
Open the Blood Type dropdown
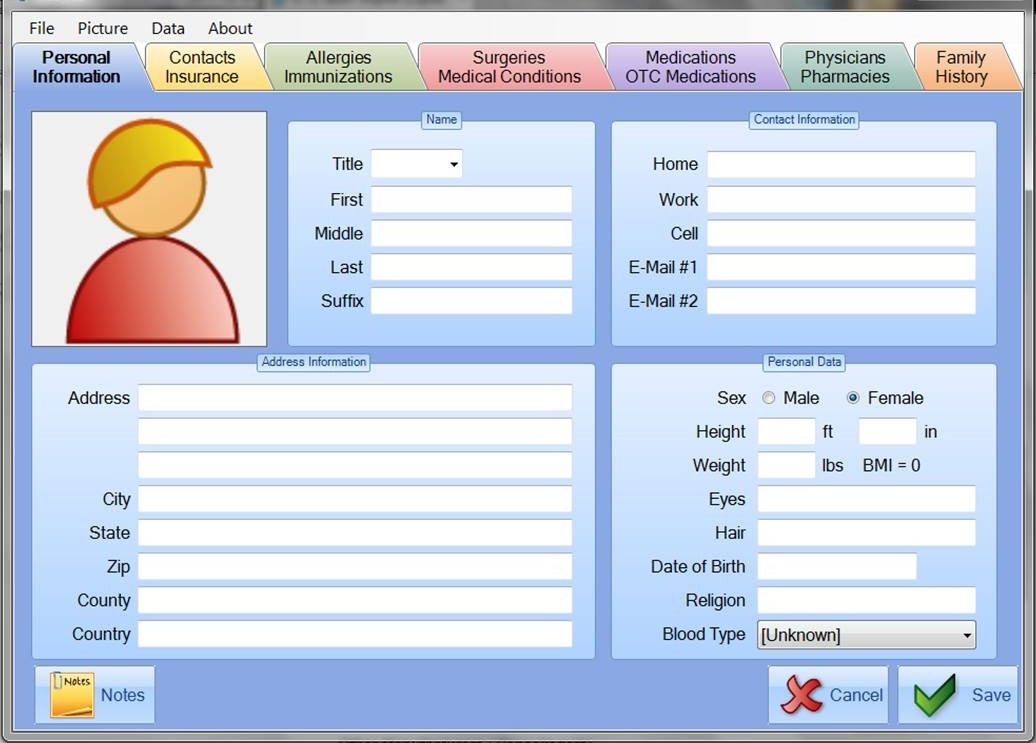(966, 634)
